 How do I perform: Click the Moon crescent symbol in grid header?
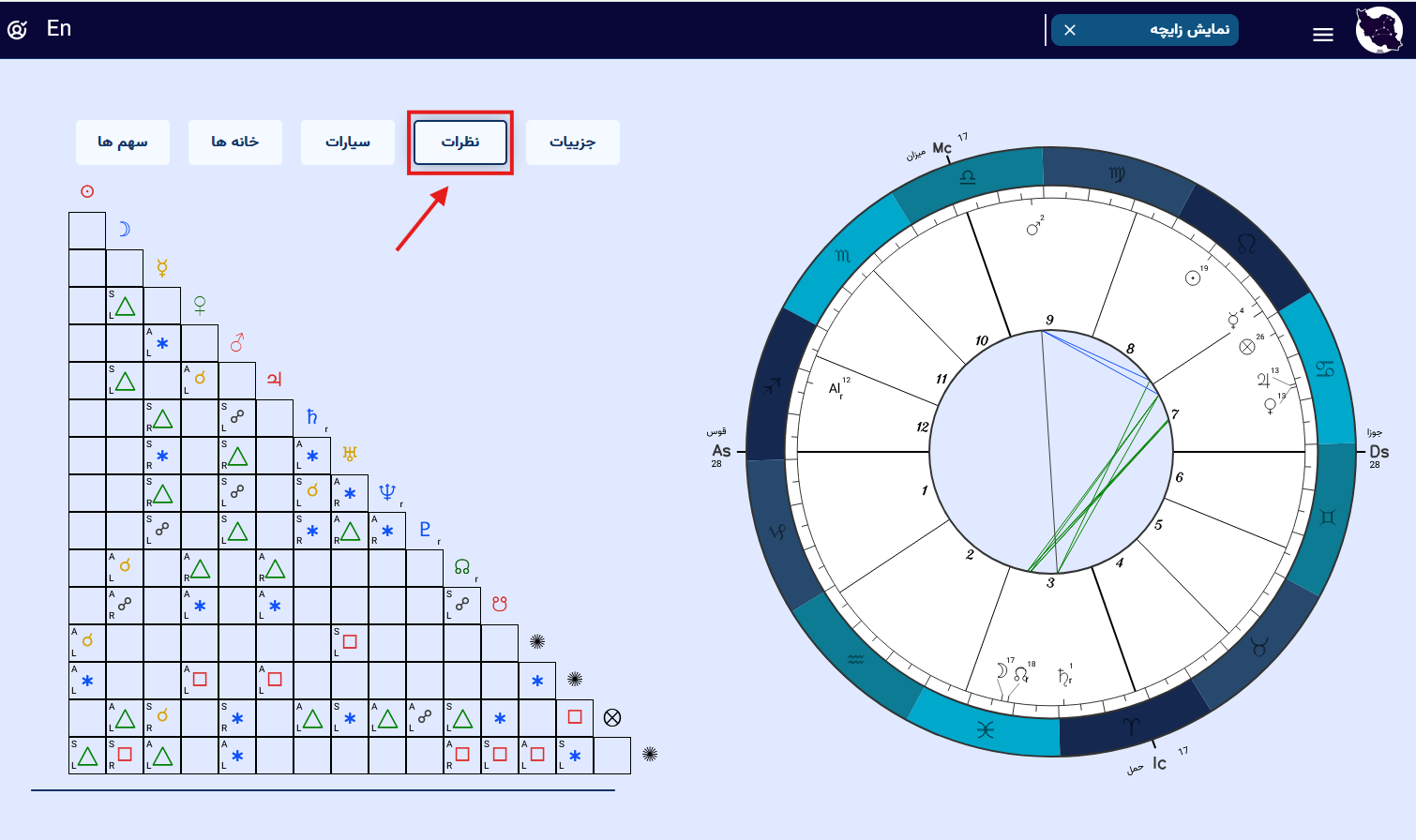pyautogui.click(x=124, y=229)
